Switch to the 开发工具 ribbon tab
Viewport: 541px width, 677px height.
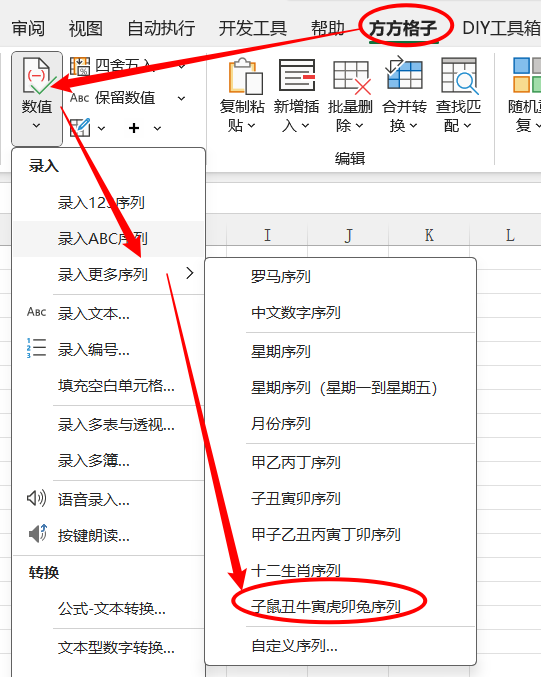253,28
